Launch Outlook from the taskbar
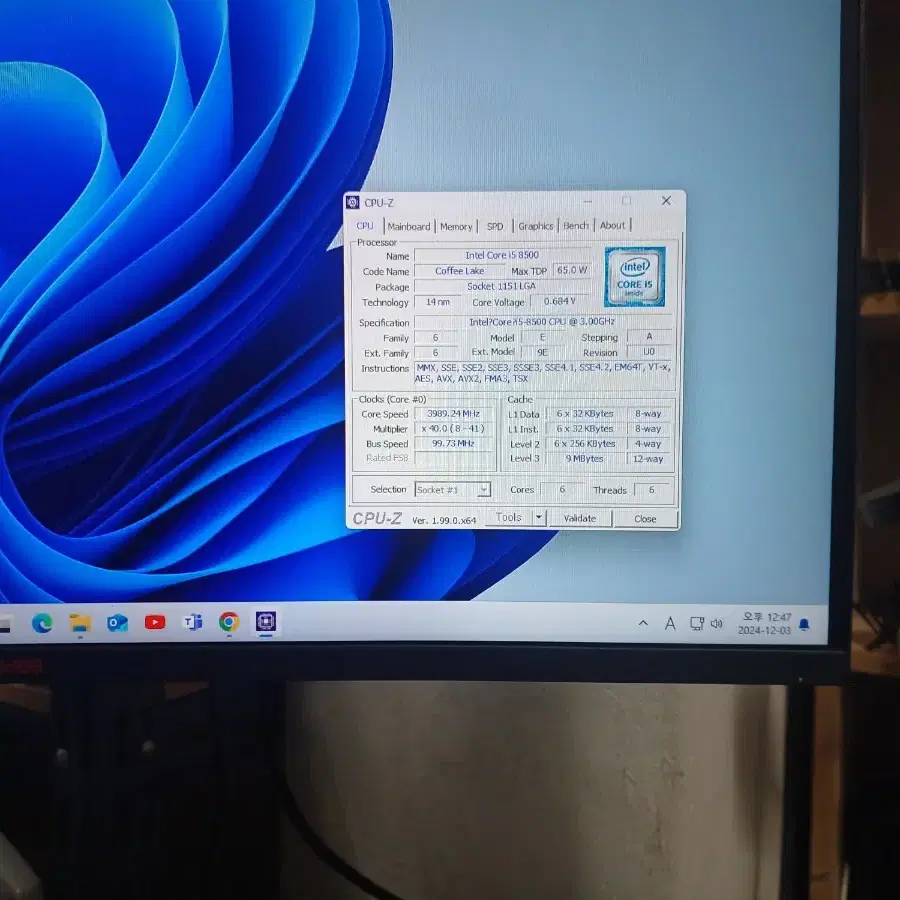The height and width of the screenshot is (900, 900). click(117, 623)
